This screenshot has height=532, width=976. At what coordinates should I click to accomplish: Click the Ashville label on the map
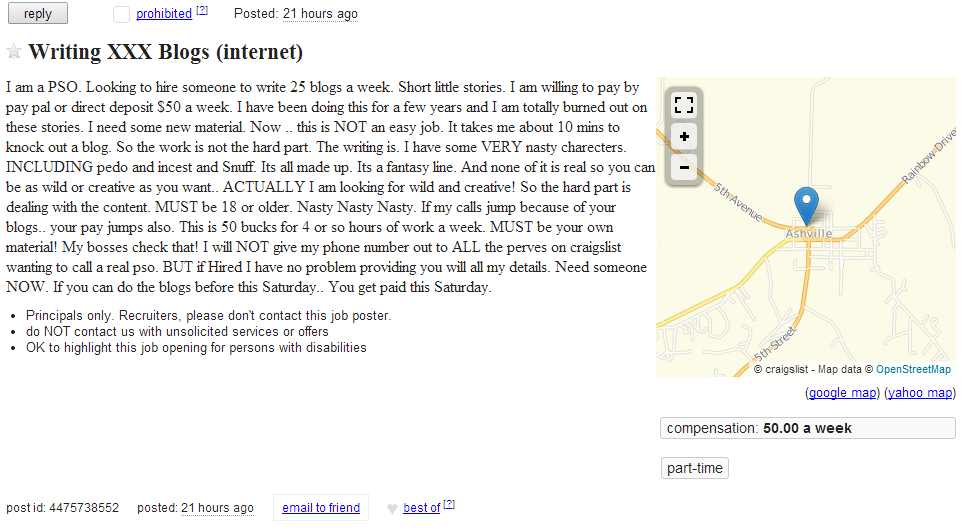(x=808, y=234)
